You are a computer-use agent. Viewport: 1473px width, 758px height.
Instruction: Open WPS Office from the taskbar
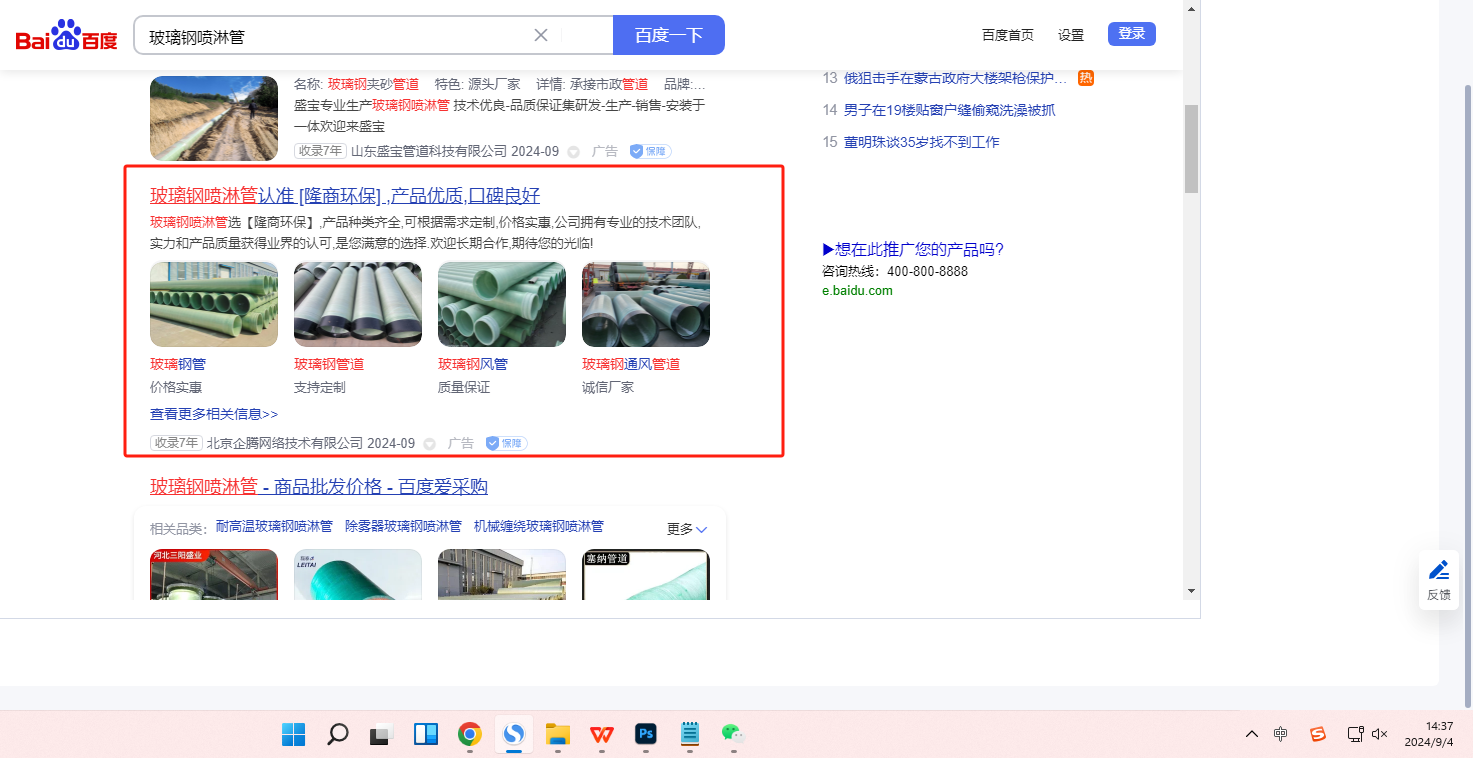tap(602, 734)
